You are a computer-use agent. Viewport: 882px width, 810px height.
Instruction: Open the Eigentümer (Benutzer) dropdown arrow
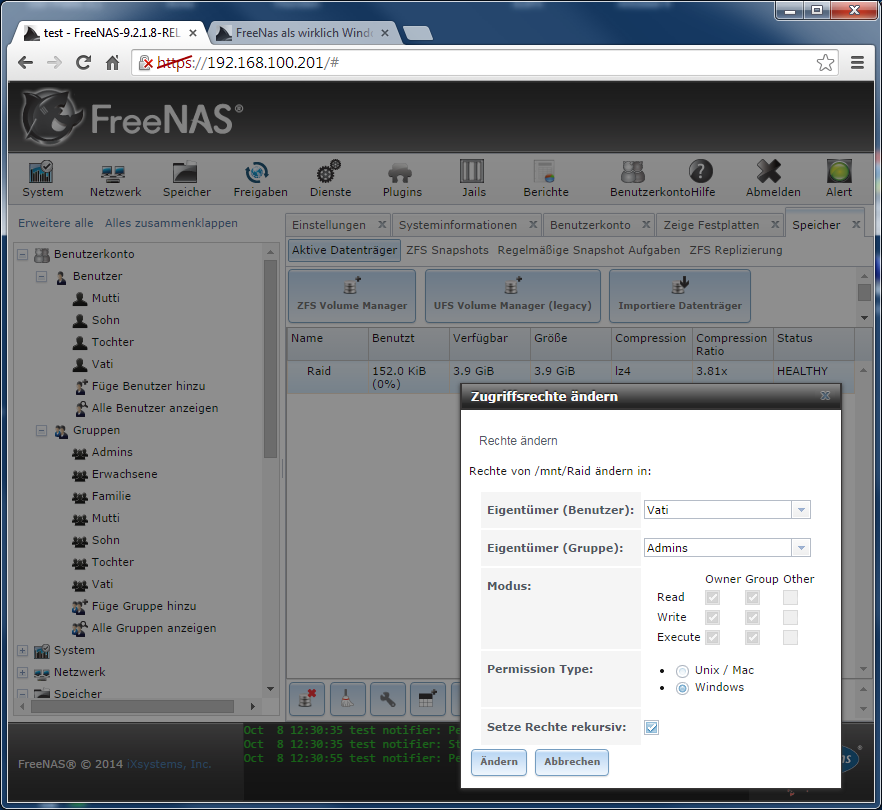click(801, 510)
